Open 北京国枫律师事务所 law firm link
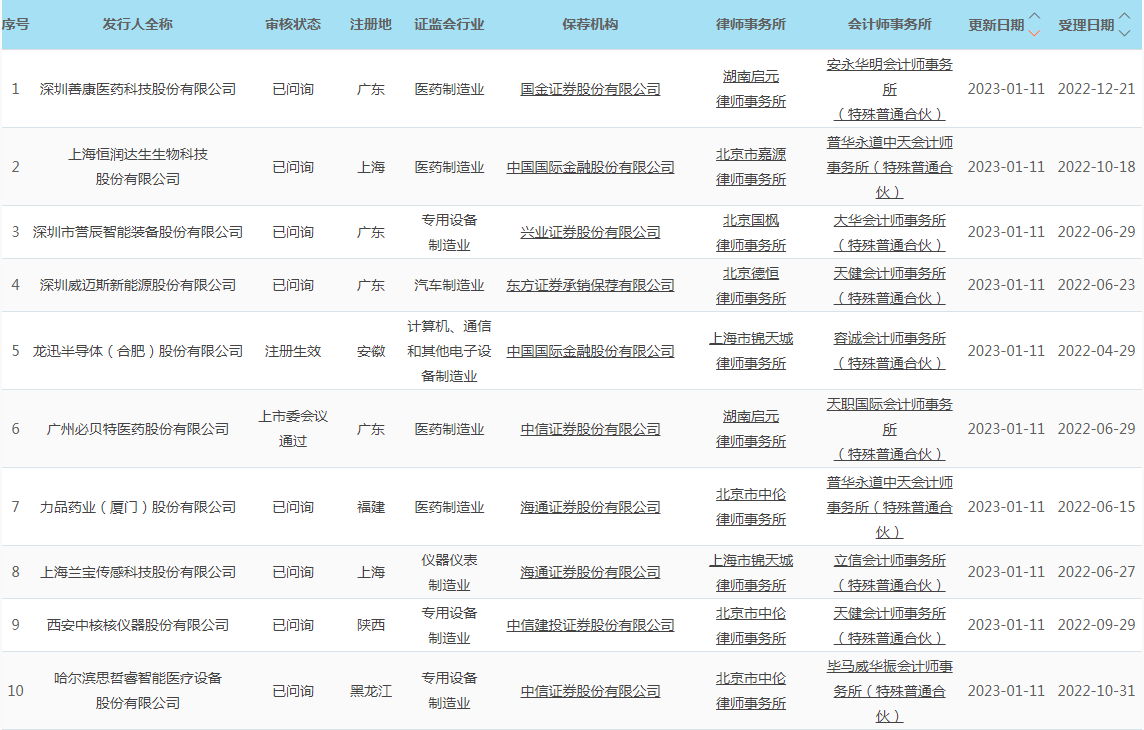 click(750, 232)
